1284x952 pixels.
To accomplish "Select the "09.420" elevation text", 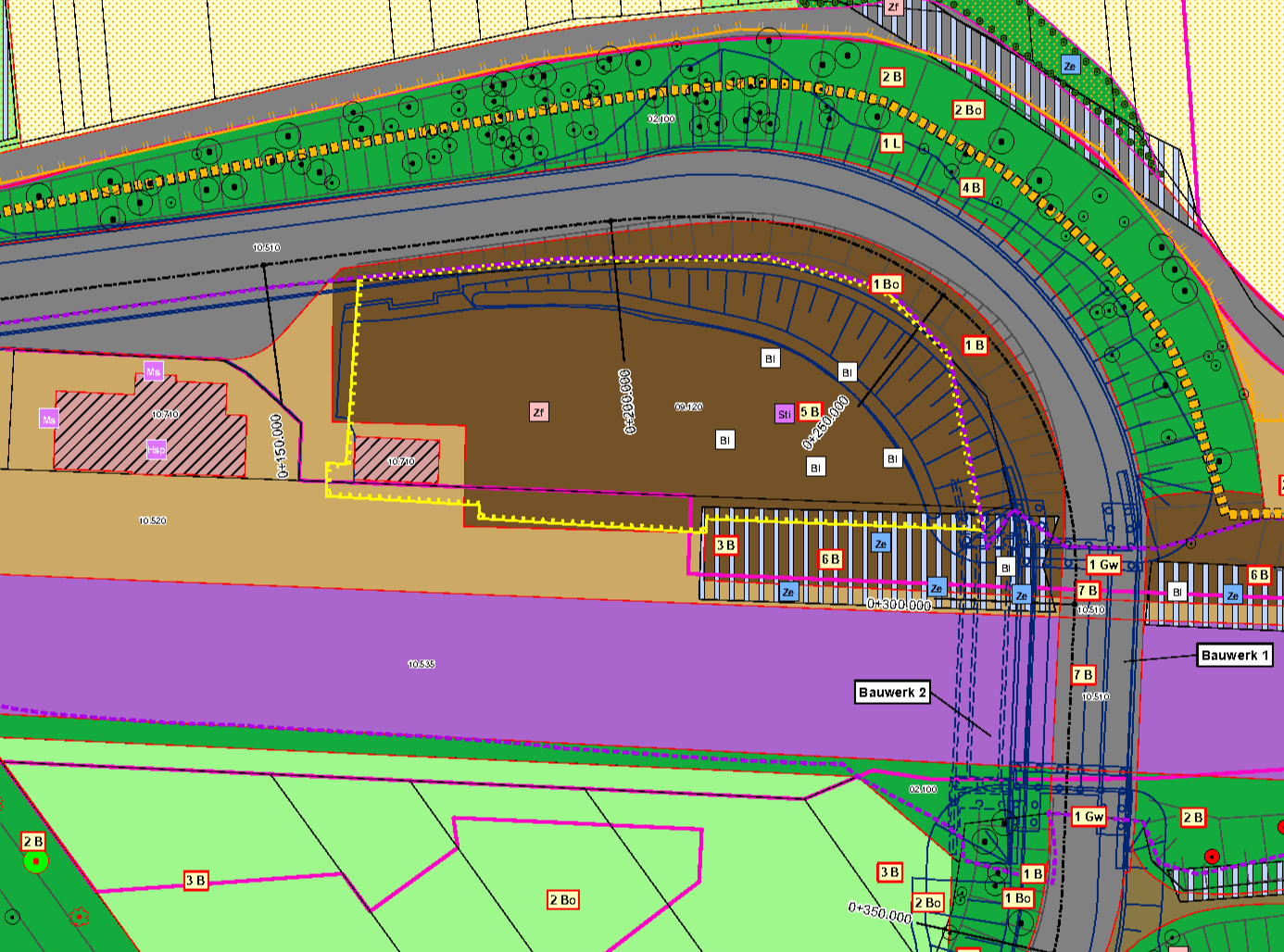I will tap(688, 407).
